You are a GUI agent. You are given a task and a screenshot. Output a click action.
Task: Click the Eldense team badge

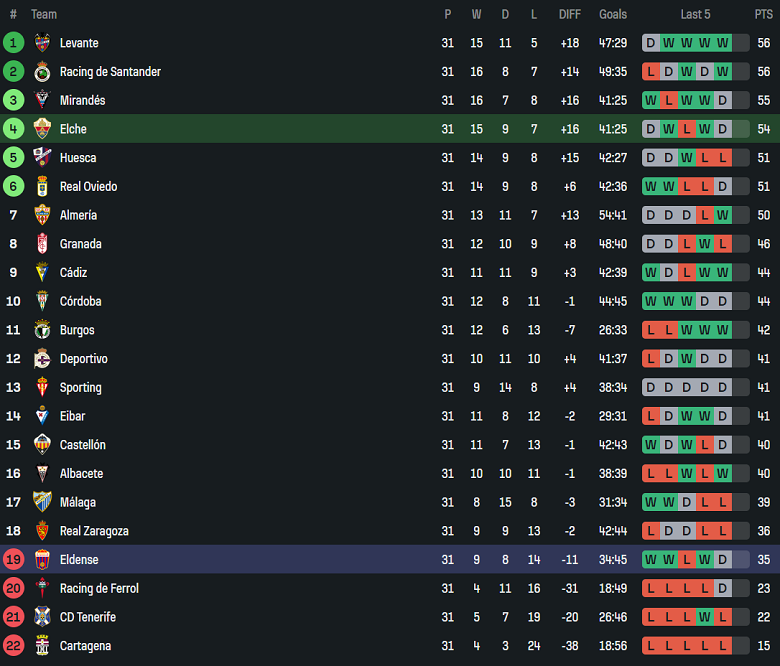(42, 560)
